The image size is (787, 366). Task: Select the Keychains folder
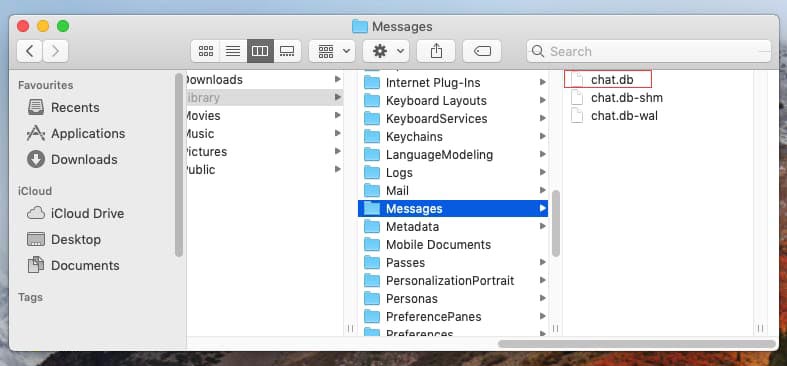click(453, 137)
